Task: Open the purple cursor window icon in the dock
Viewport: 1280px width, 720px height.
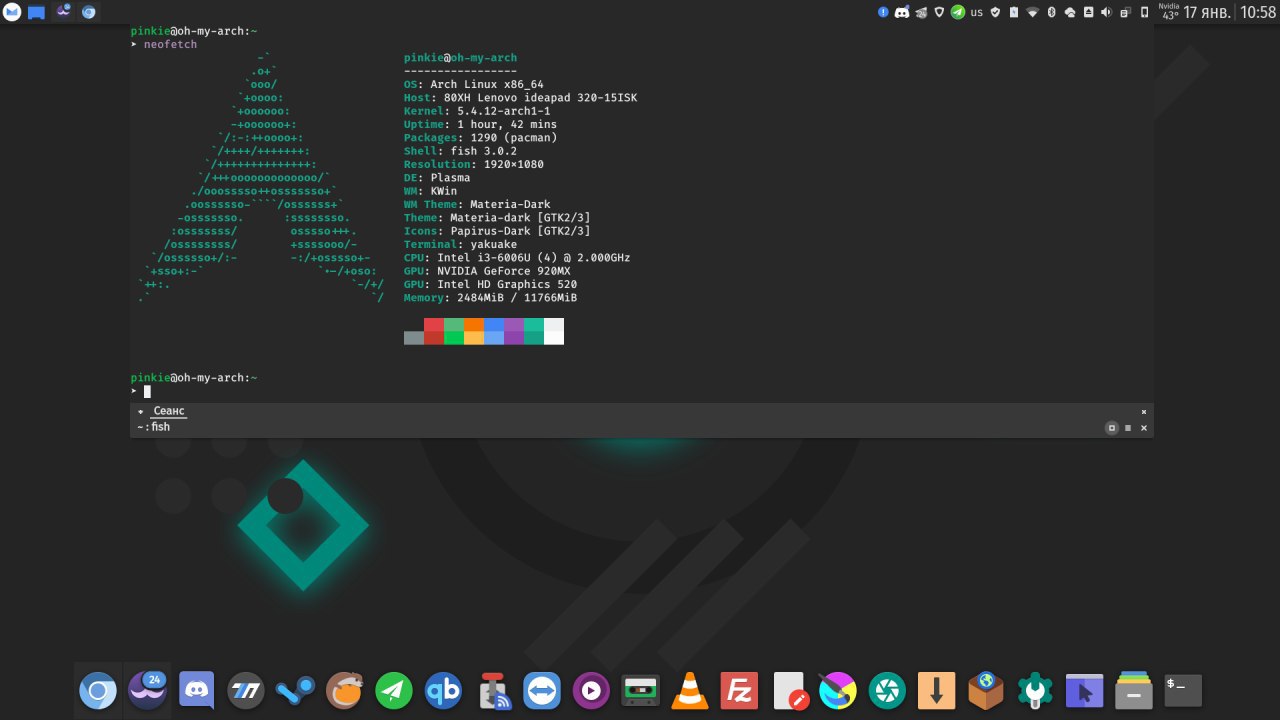Action: [1085, 691]
